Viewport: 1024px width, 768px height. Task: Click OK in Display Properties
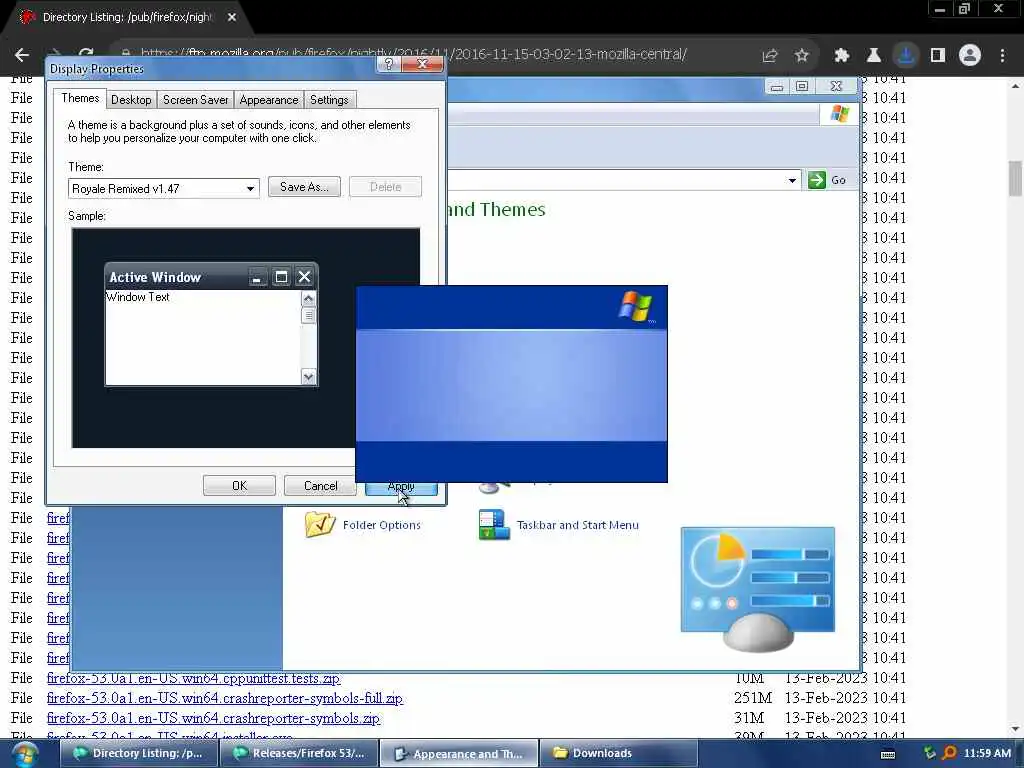coord(239,486)
